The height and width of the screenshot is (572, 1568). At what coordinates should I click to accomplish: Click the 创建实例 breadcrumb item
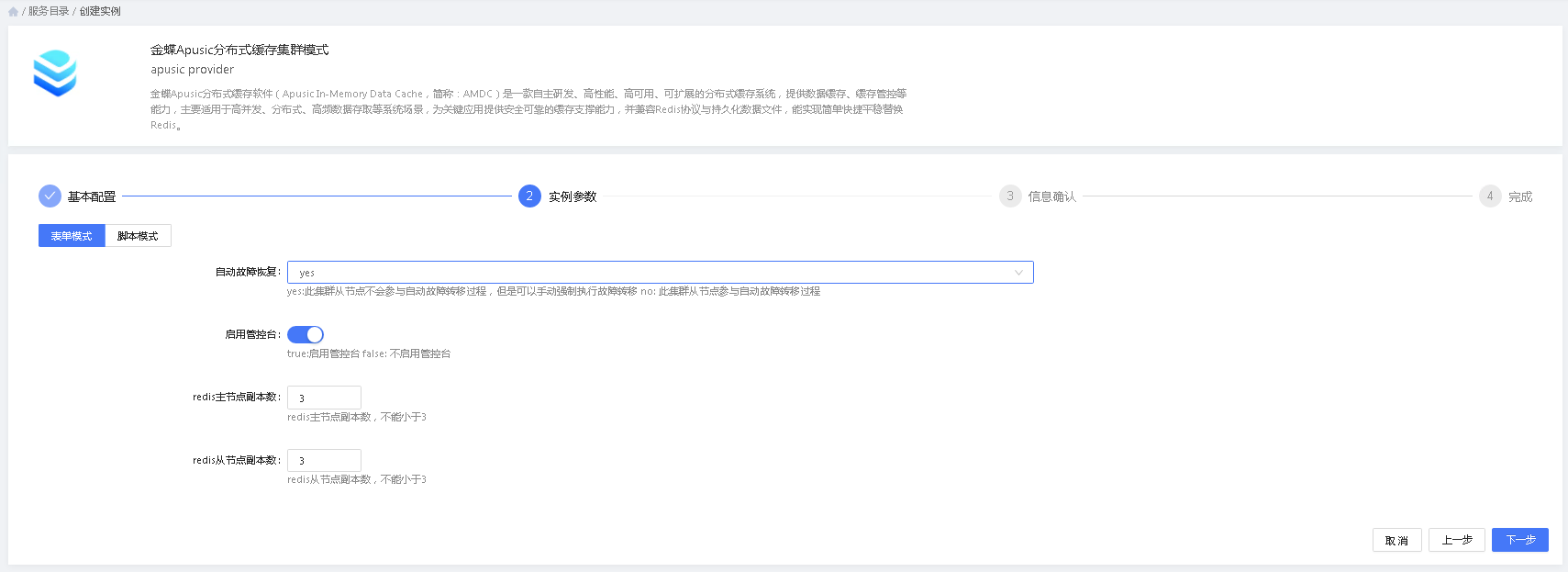coord(100,12)
